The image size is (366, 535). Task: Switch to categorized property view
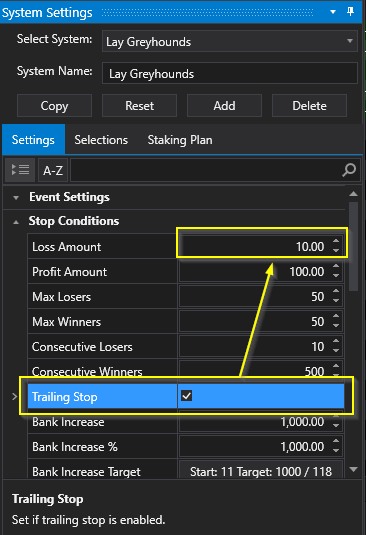click(20, 170)
